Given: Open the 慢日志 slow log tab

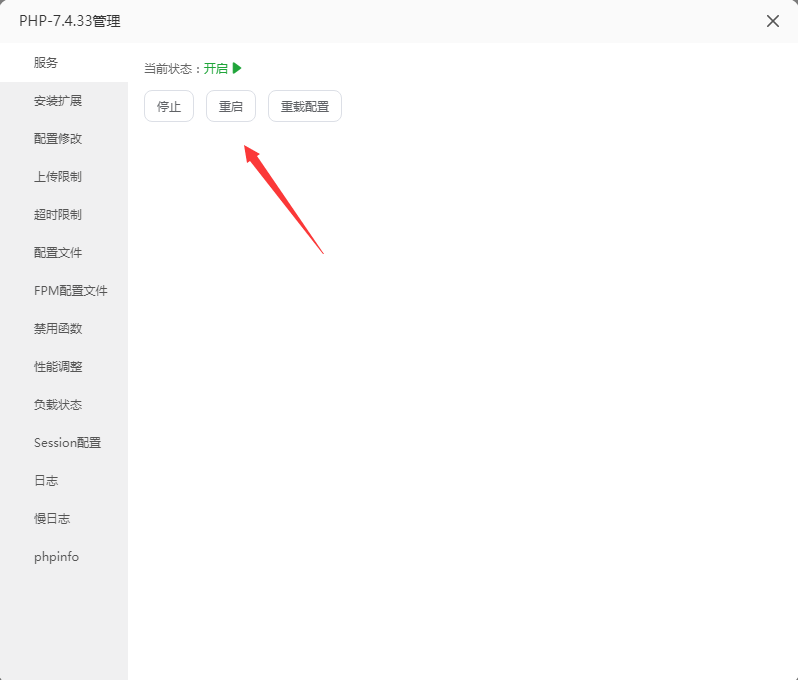Looking at the screenshot, I should click(x=52, y=519).
